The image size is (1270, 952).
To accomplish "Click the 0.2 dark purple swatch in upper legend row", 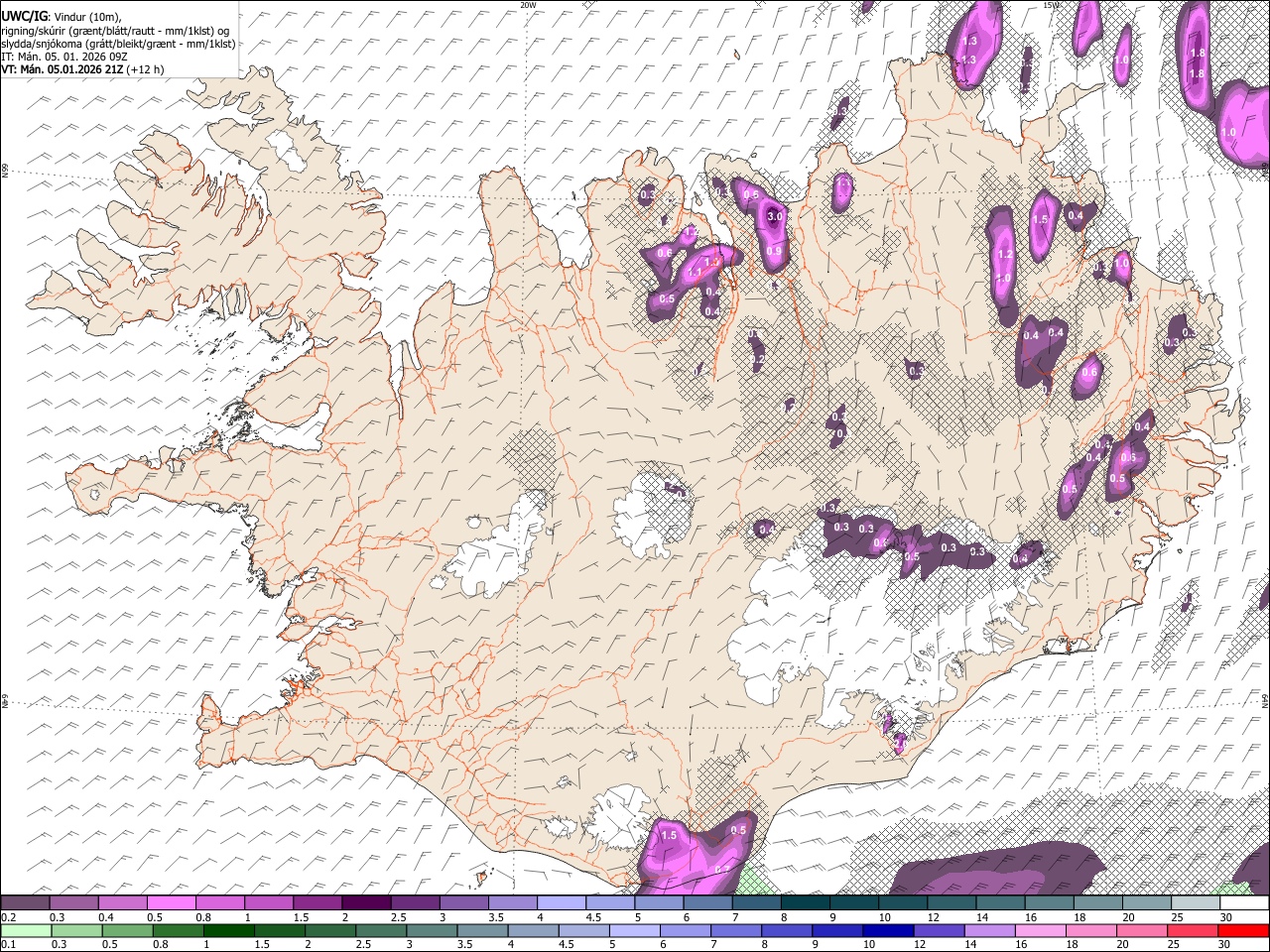I will coord(25,903).
